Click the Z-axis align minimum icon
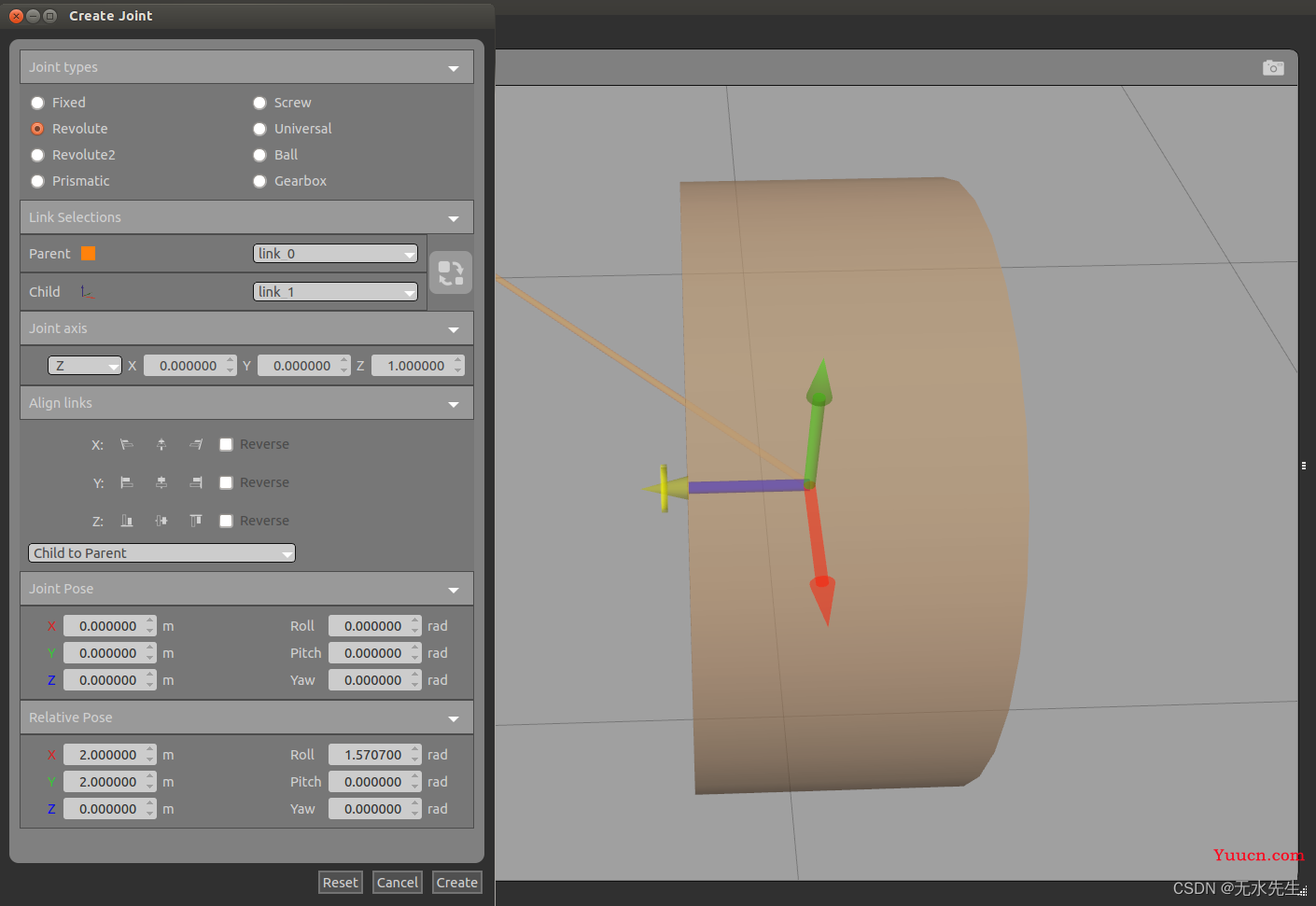Image resolution: width=1316 pixels, height=906 pixels. coord(127,521)
